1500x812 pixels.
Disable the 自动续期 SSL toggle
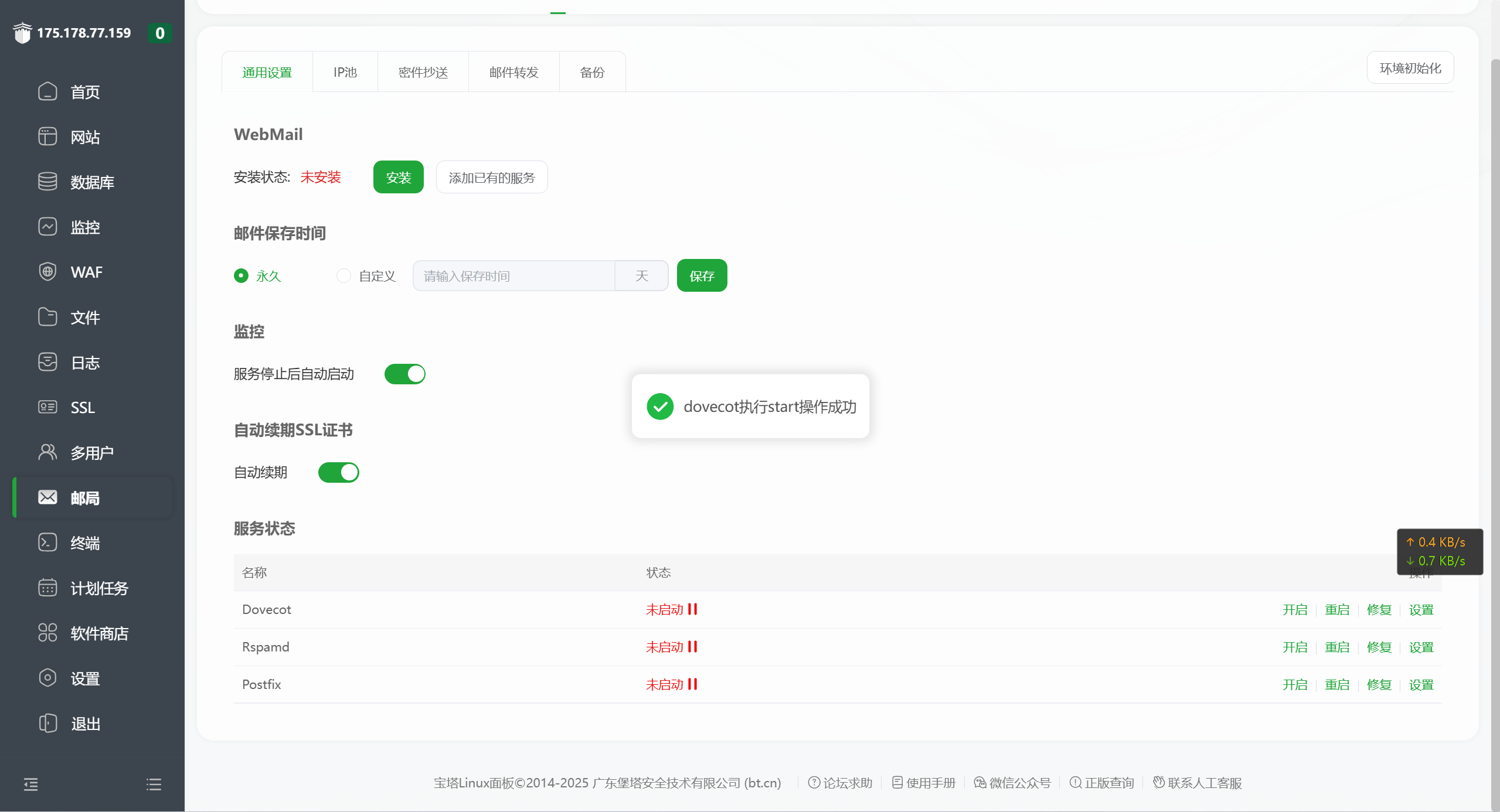pos(338,472)
